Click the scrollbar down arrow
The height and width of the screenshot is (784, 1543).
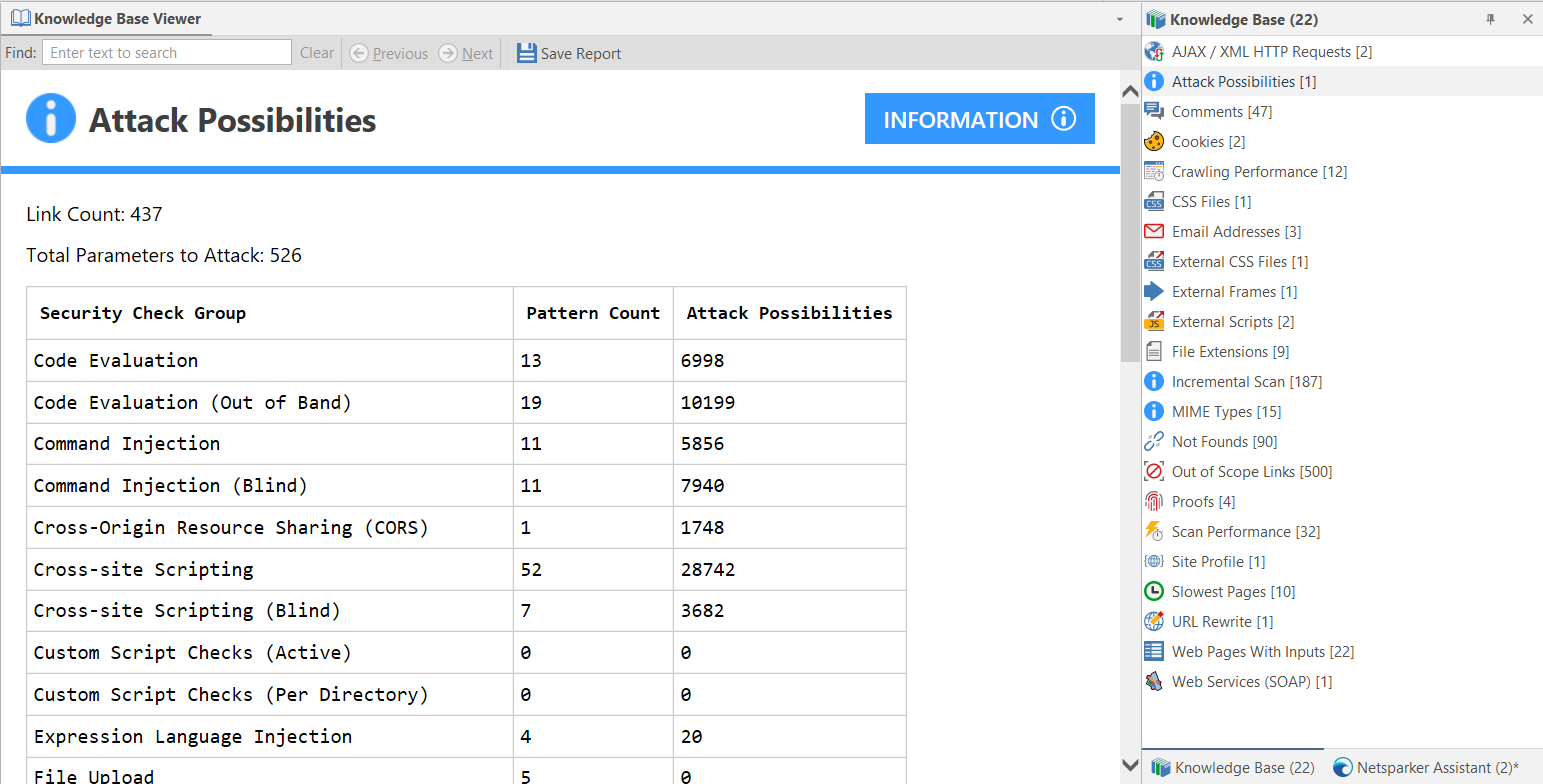click(1129, 765)
